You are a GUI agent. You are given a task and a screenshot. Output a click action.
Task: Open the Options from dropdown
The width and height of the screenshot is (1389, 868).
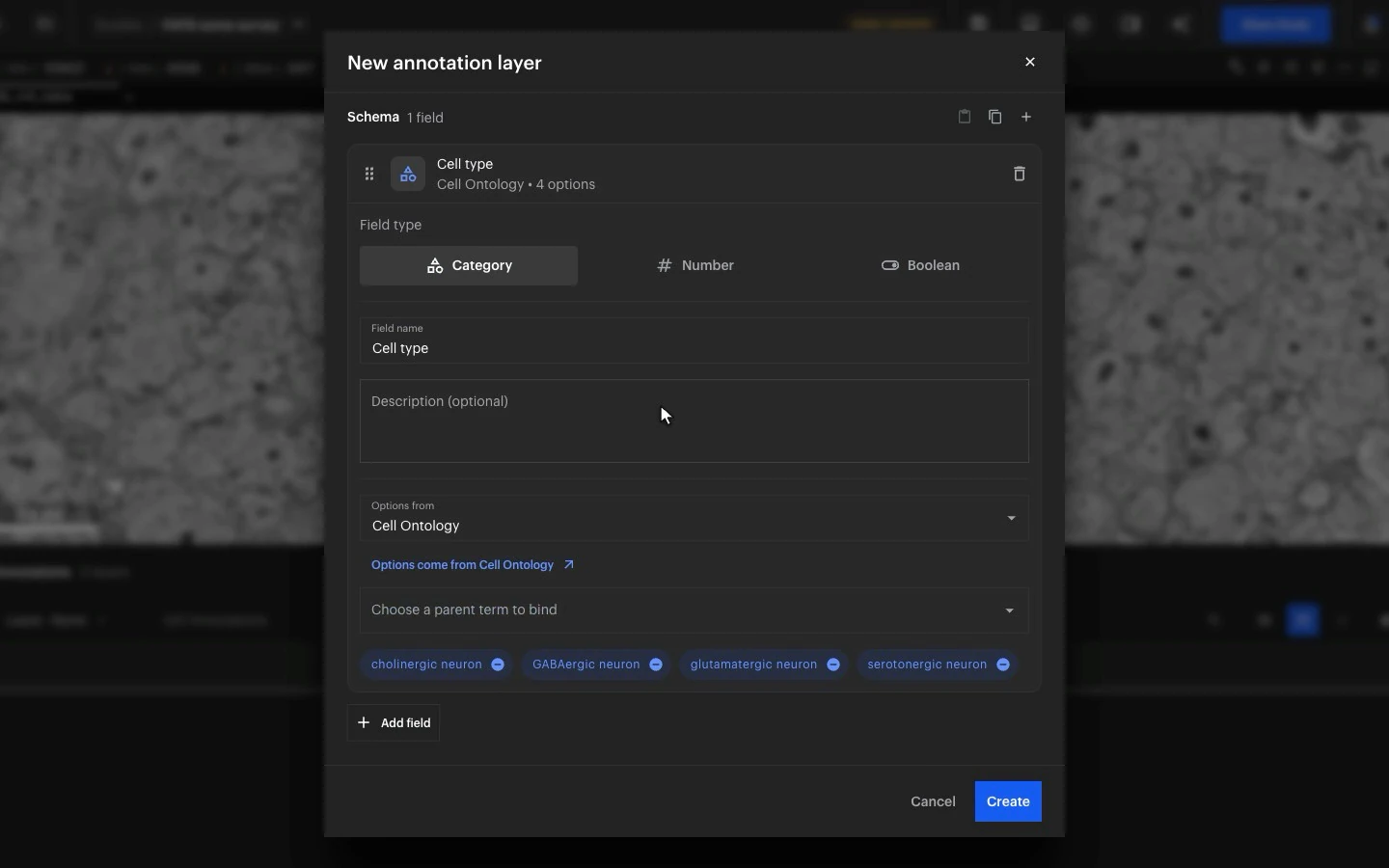694,519
